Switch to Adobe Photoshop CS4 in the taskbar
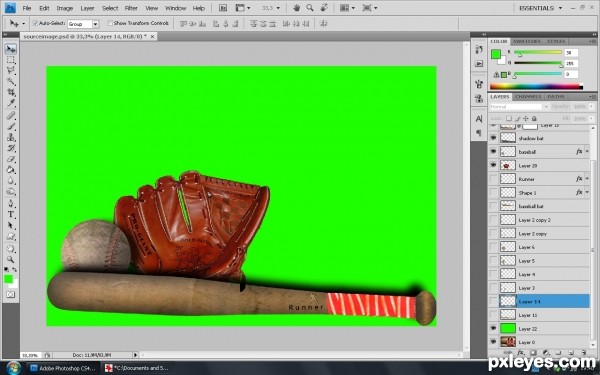Screen dimensions: 600x375 click(64, 368)
